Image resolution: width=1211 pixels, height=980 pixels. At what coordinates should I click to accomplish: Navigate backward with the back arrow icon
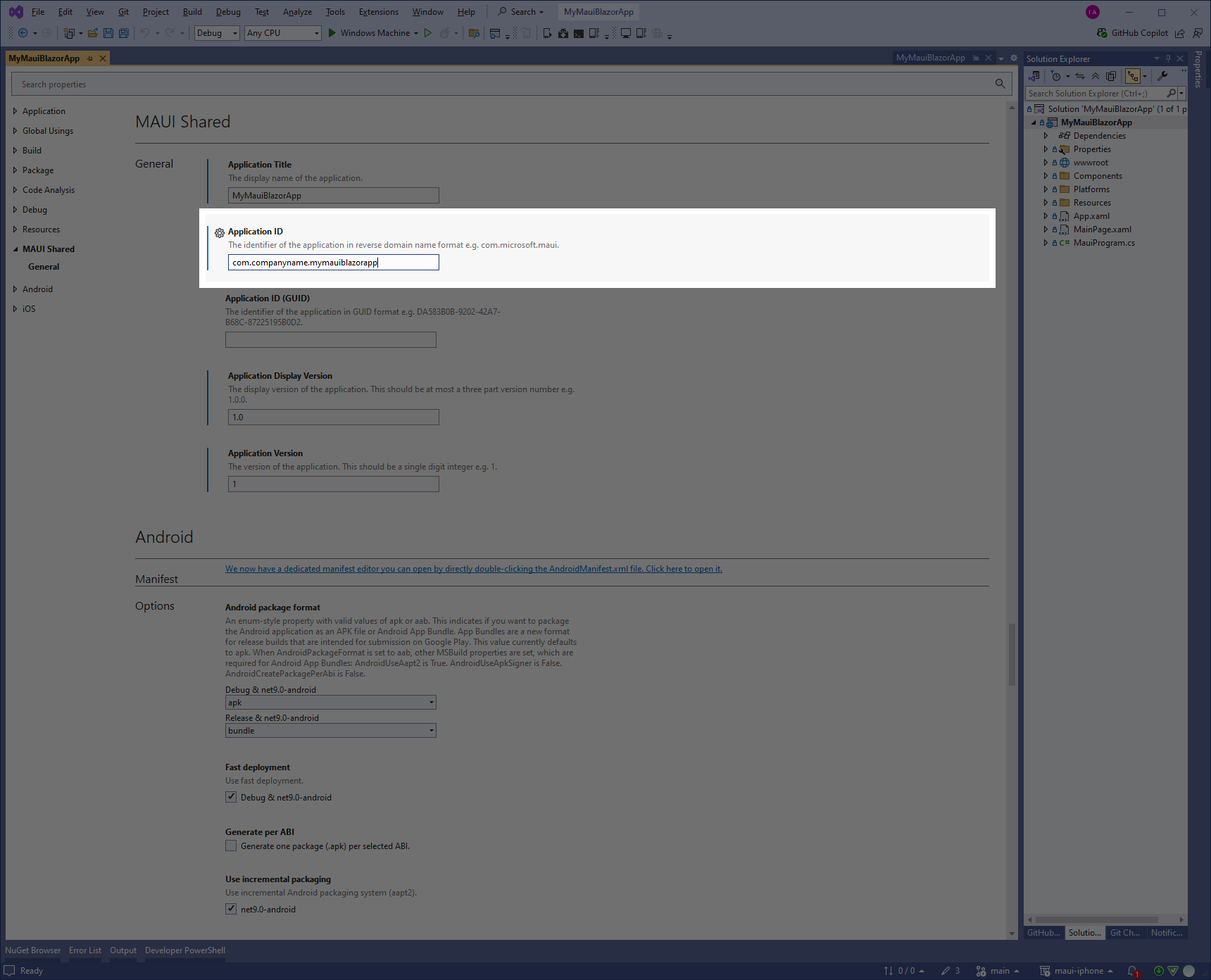[x=23, y=33]
